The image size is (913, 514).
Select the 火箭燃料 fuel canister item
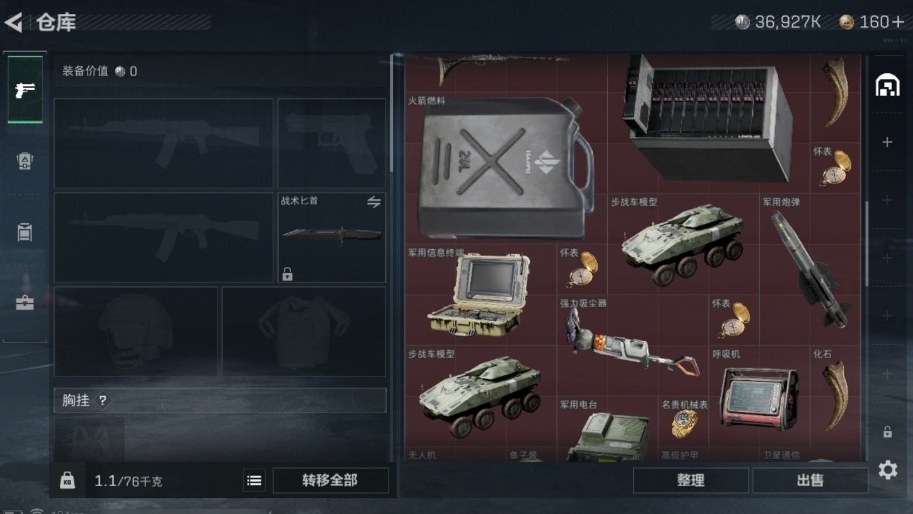coord(506,167)
